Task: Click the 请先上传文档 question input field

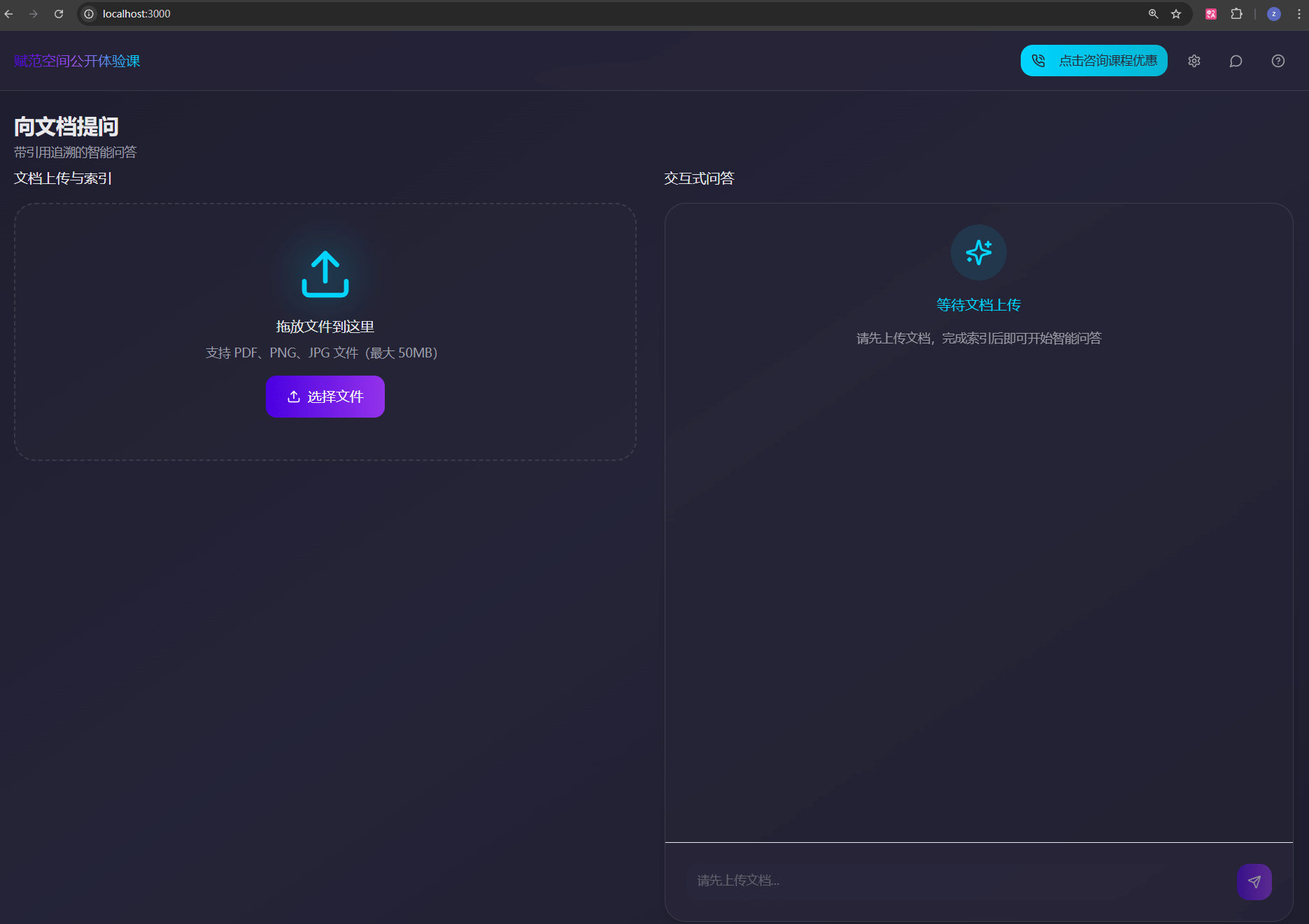Action: (958, 881)
